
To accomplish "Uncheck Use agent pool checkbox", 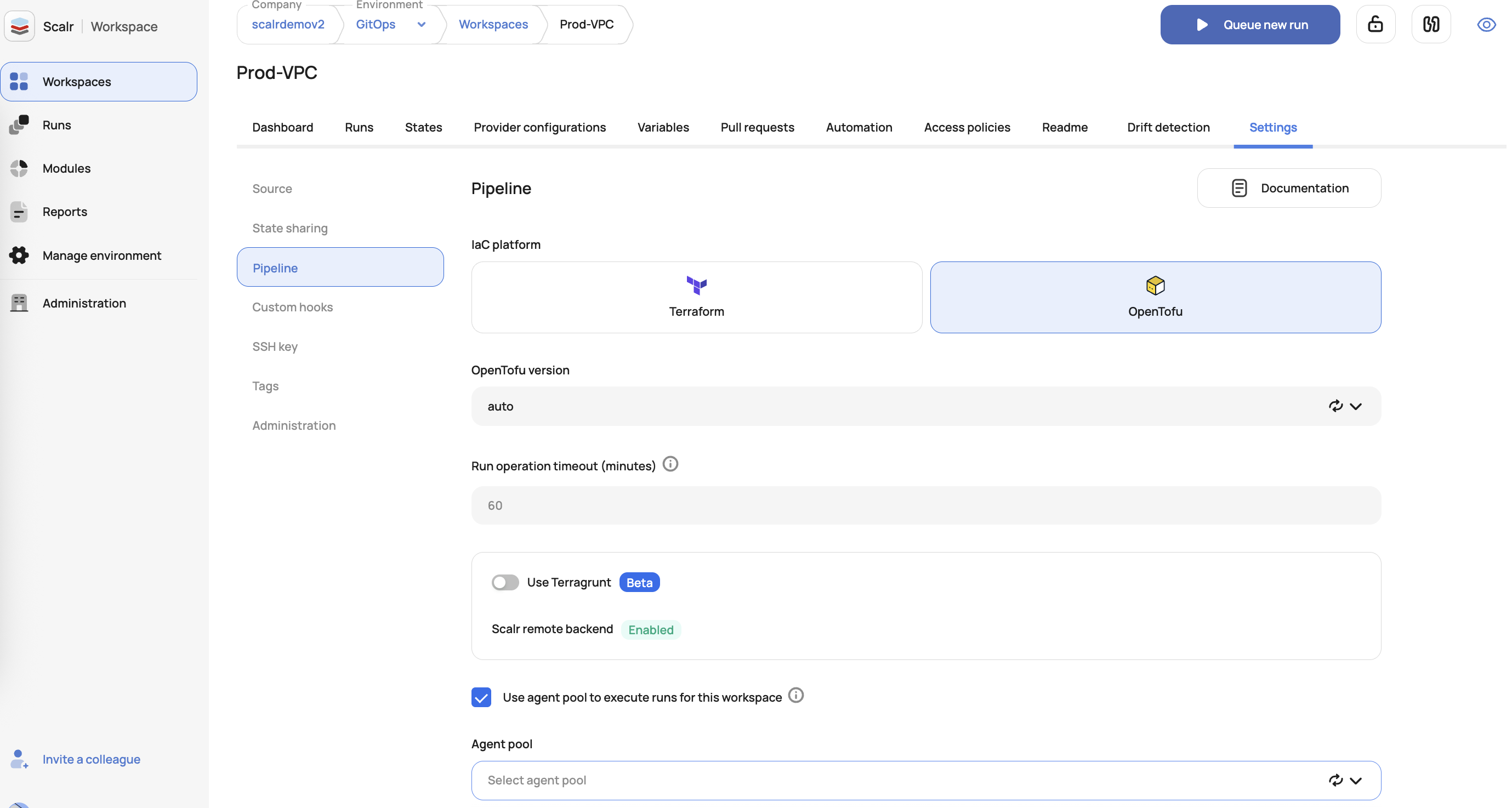I will [481, 697].
